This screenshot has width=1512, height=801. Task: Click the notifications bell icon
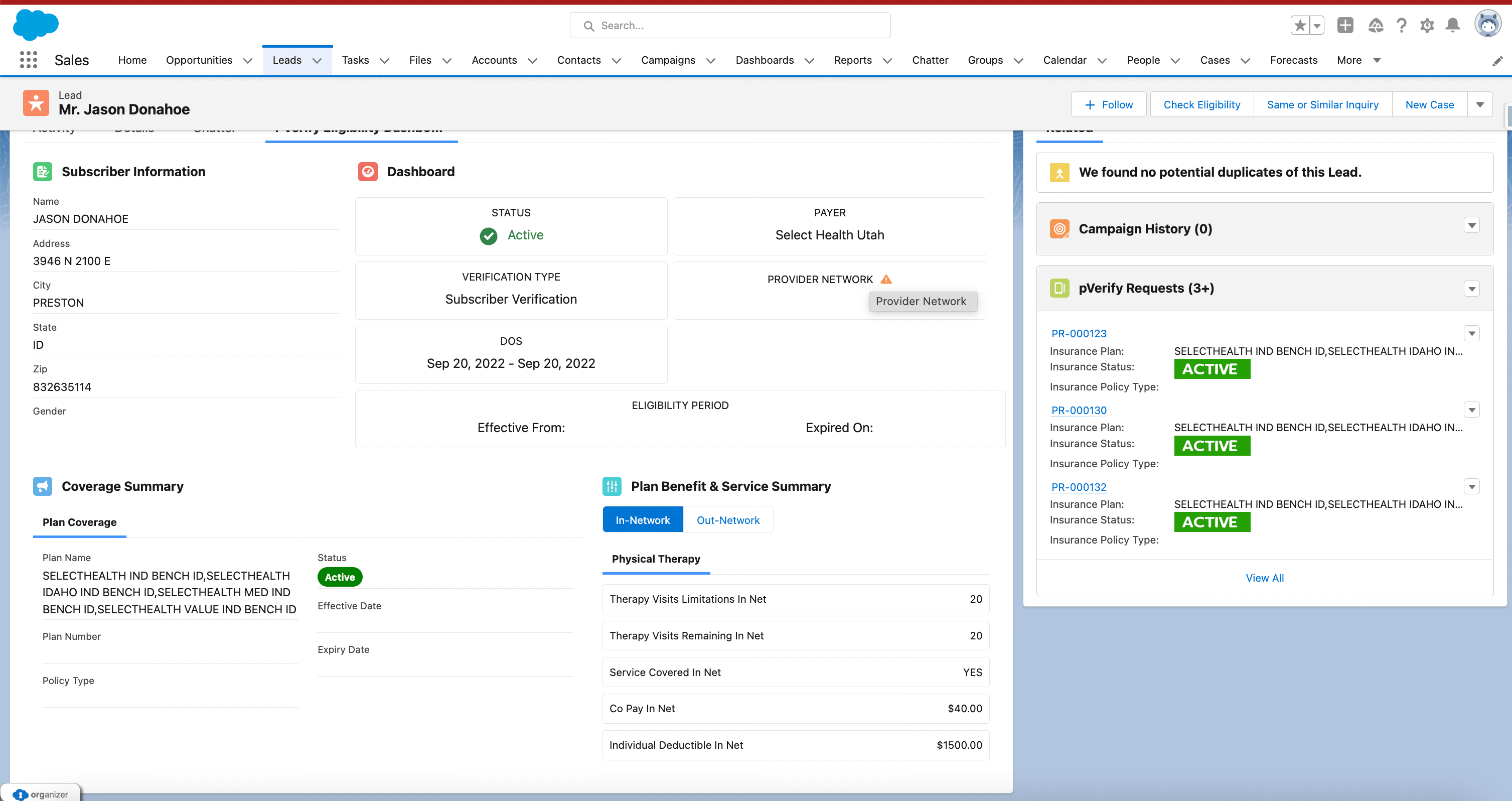[1453, 25]
